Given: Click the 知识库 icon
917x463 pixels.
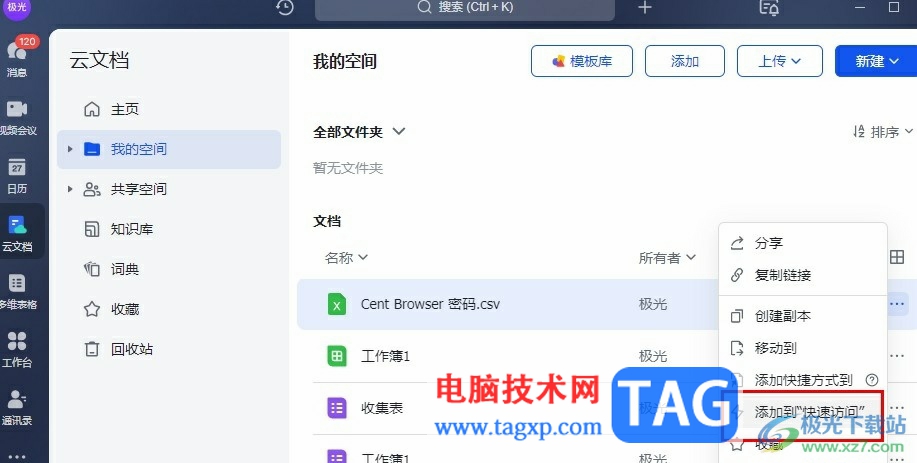Looking at the screenshot, I should tap(92, 229).
